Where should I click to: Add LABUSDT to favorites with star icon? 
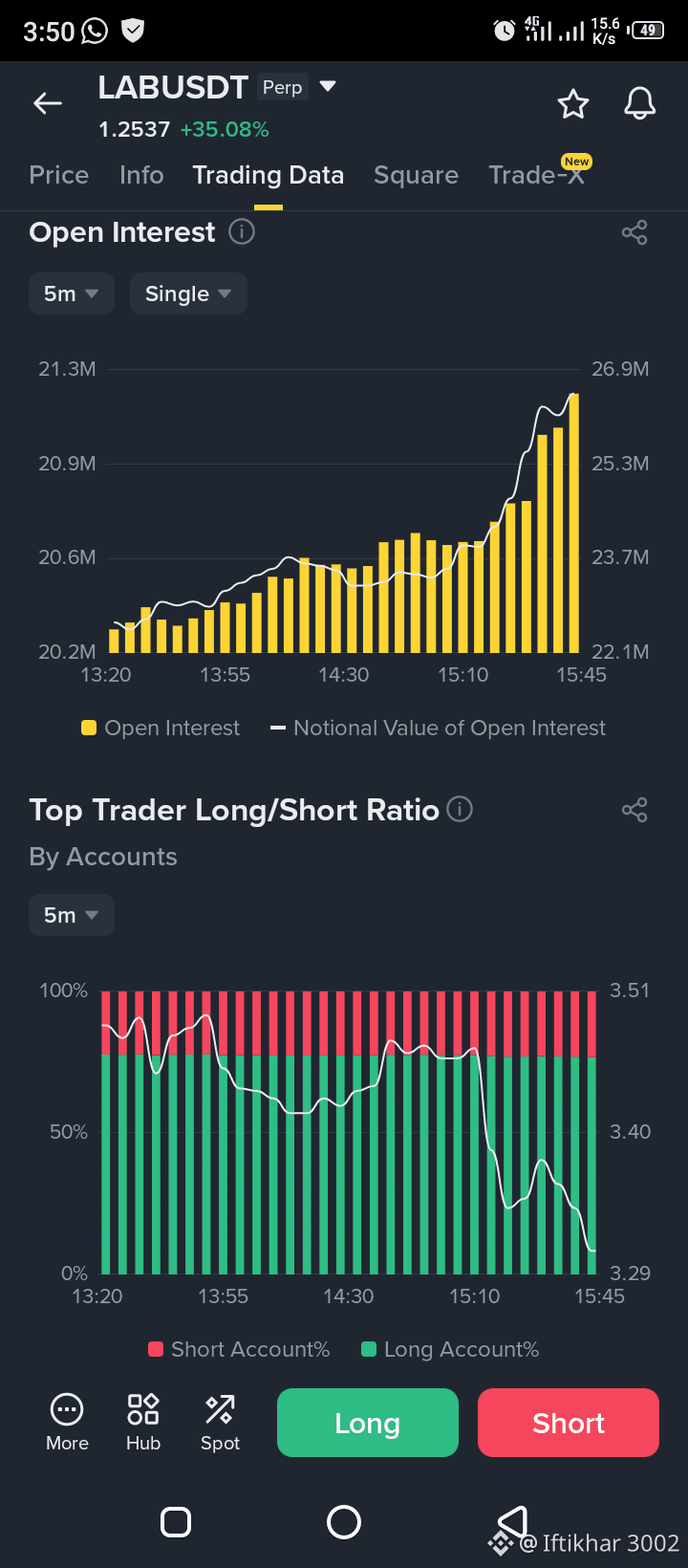click(573, 103)
